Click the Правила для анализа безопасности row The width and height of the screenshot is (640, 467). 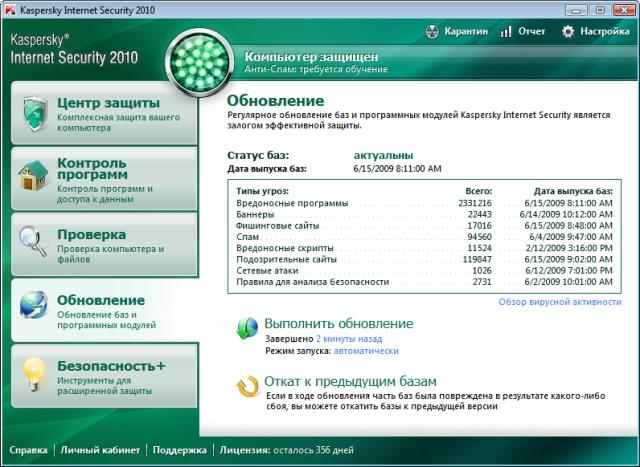424,282
